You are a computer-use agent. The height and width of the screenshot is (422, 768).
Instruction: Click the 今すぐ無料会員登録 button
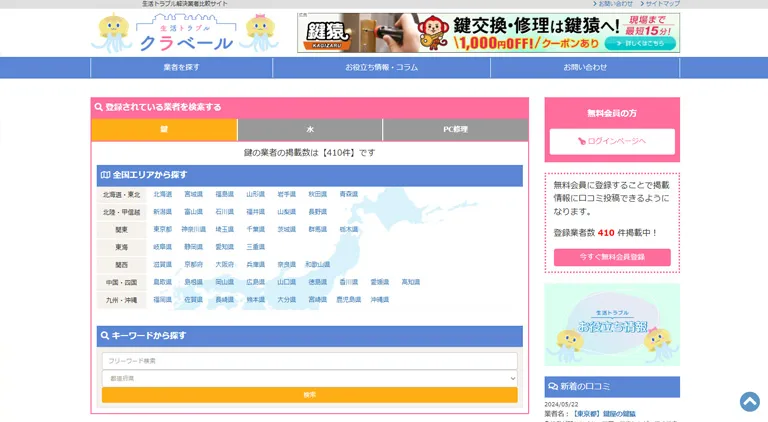612,257
